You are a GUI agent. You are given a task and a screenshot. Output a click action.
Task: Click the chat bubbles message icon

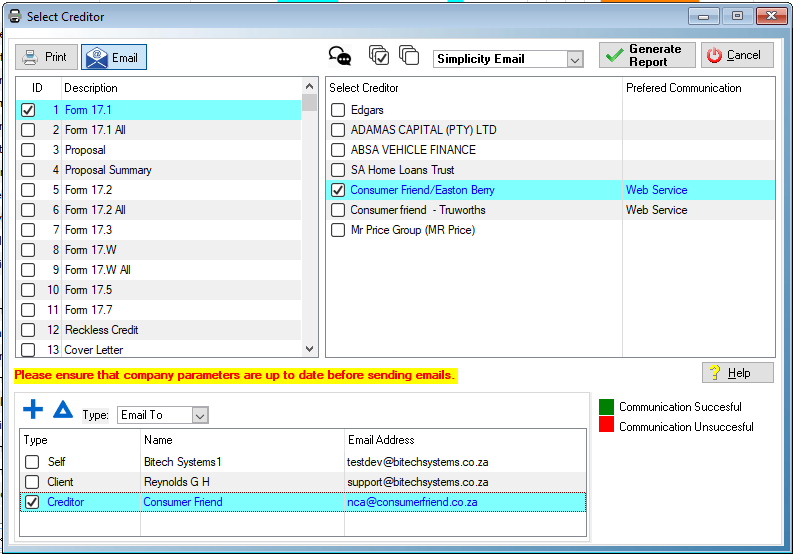point(340,56)
